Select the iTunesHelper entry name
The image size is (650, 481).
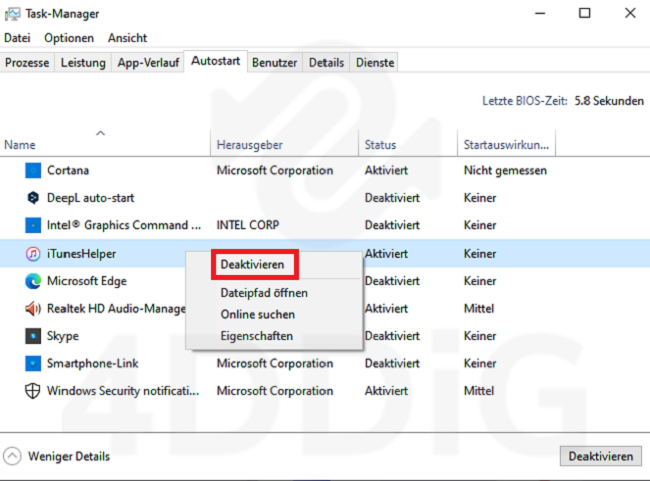click(x=81, y=254)
